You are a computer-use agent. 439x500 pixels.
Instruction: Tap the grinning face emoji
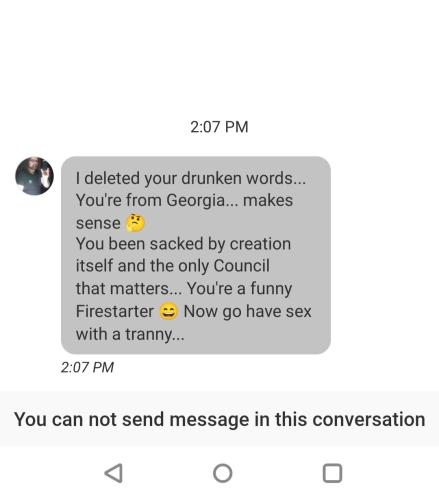(169, 312)
